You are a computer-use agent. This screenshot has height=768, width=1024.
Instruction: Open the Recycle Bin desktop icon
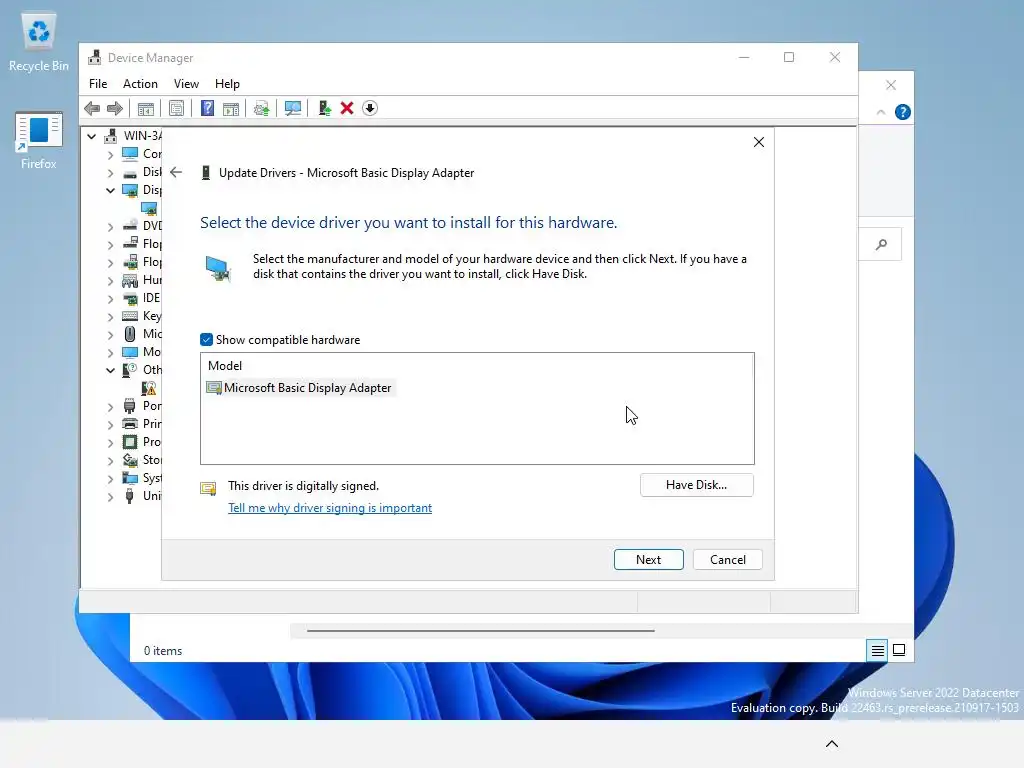[x=39, y=42]
